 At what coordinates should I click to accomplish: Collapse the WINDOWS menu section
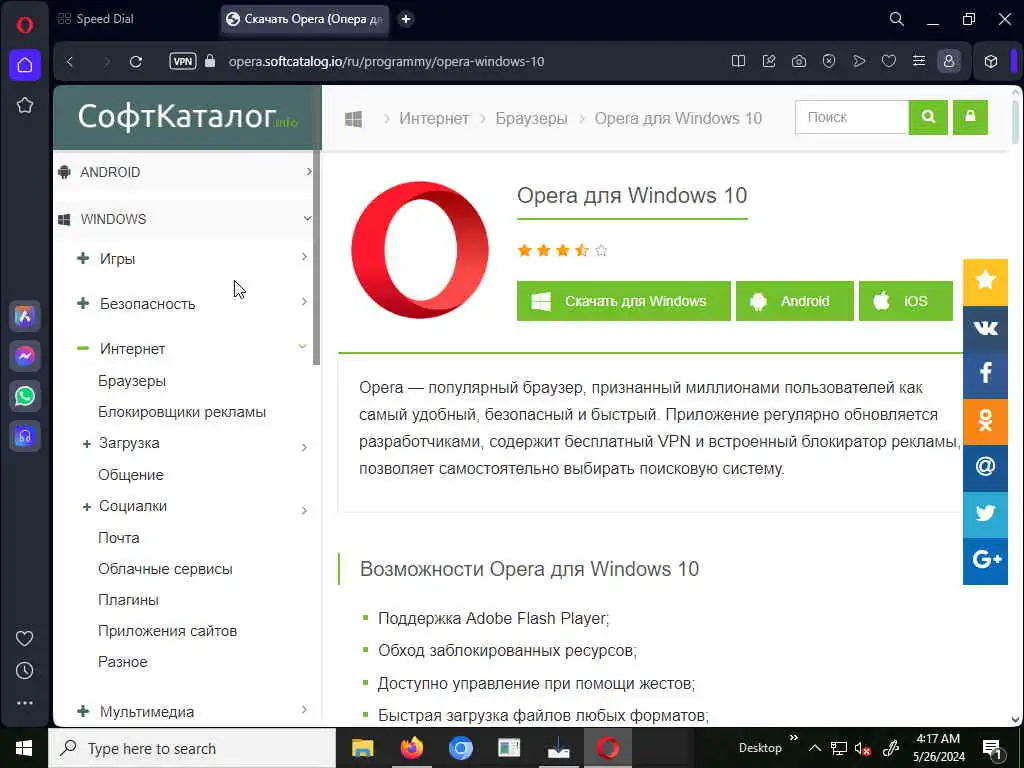click(x=184, y=219)
